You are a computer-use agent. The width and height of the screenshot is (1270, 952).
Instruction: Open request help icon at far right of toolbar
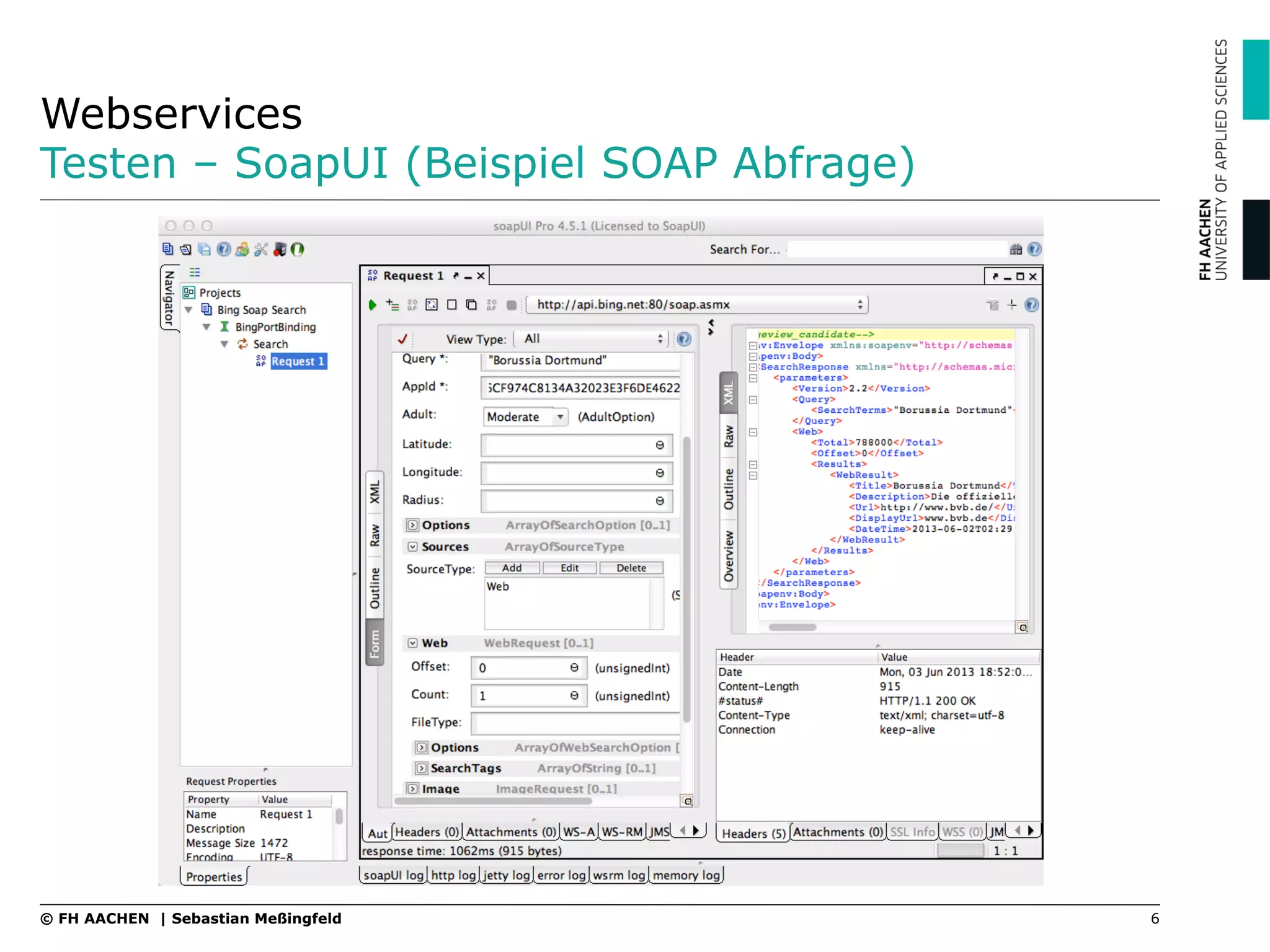click(1031, 304)
